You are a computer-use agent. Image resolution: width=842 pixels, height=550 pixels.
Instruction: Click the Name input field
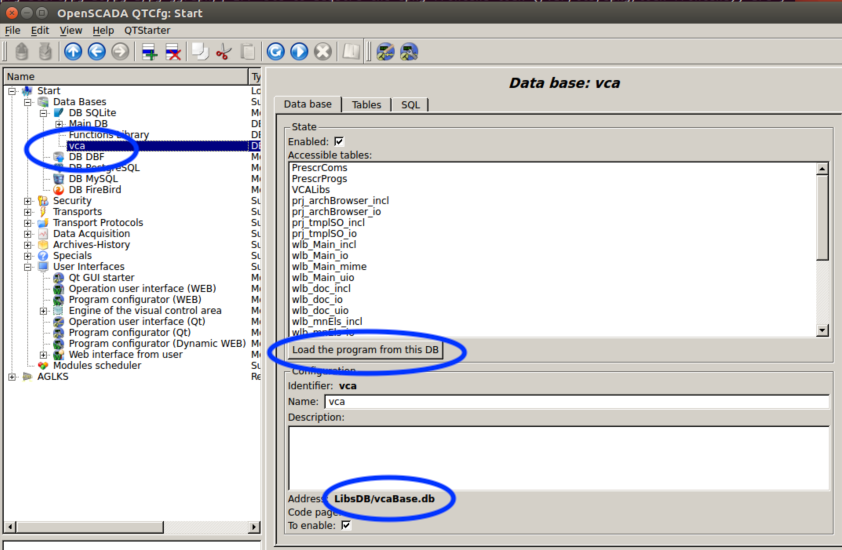(x=576, y=401)
